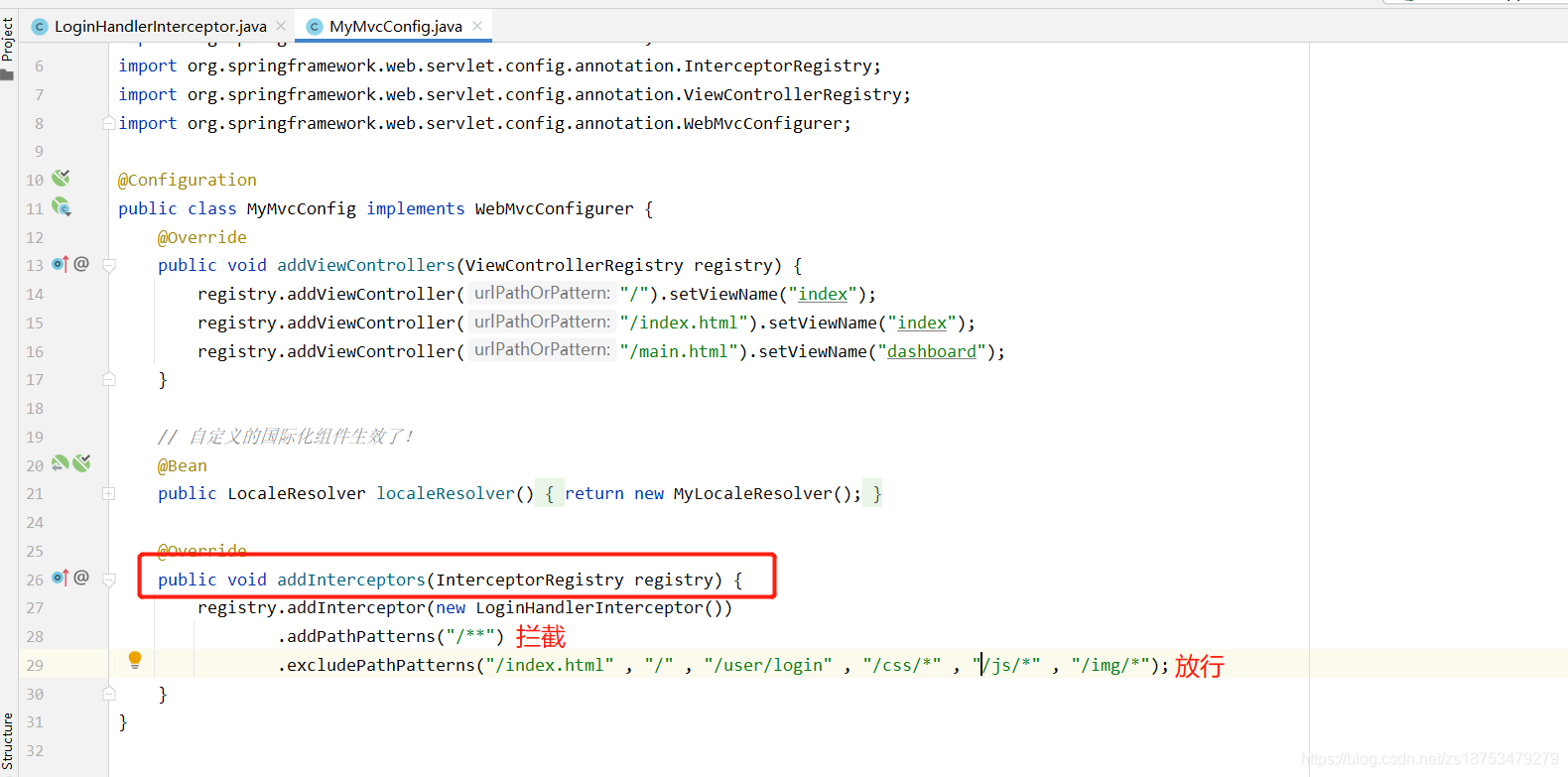Click line number 29 in the gutter
This screenshot has width=1568, height=777.
click(x=35, y=665)
